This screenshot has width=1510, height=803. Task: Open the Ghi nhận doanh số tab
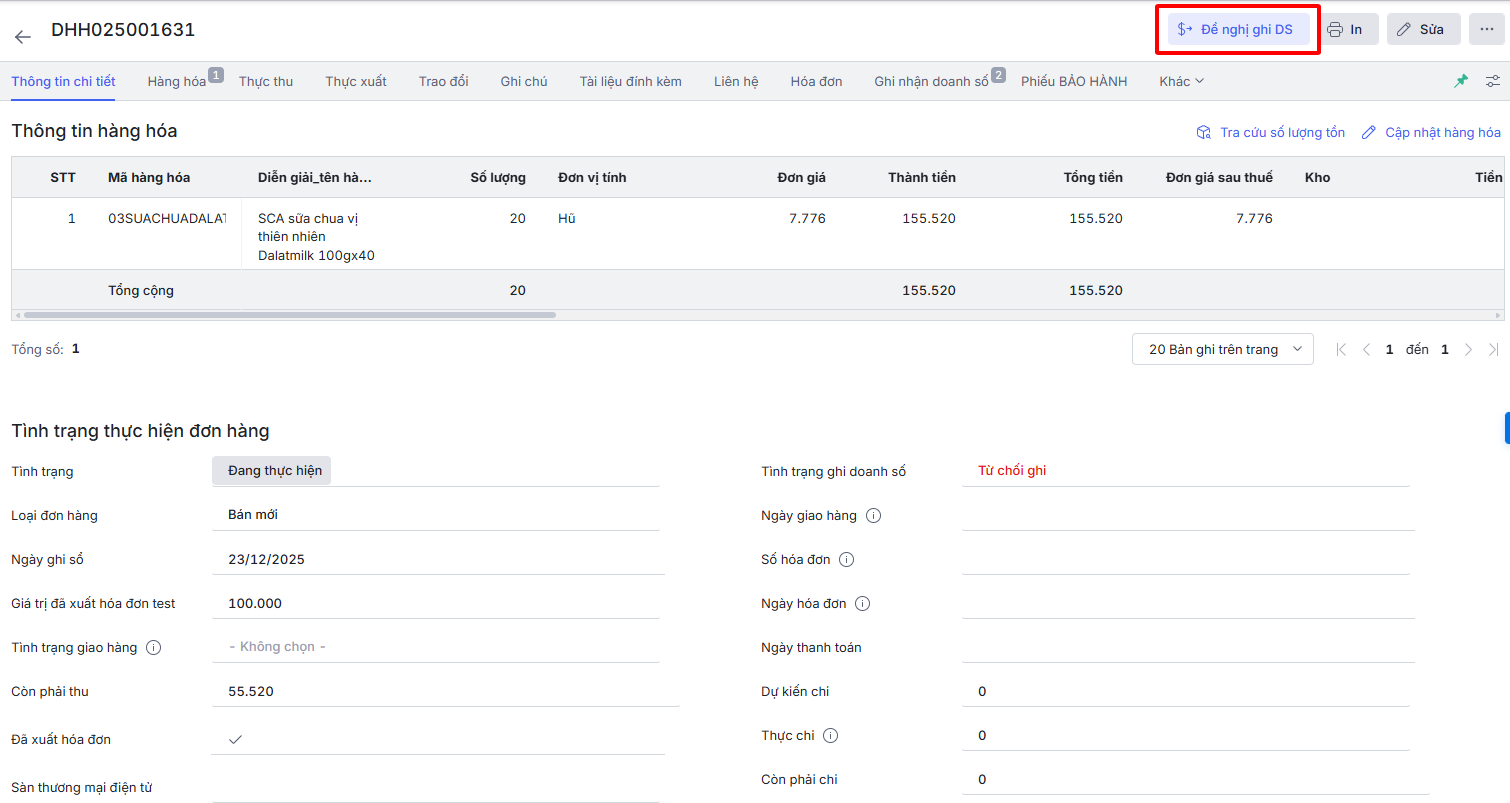point(931,81)
